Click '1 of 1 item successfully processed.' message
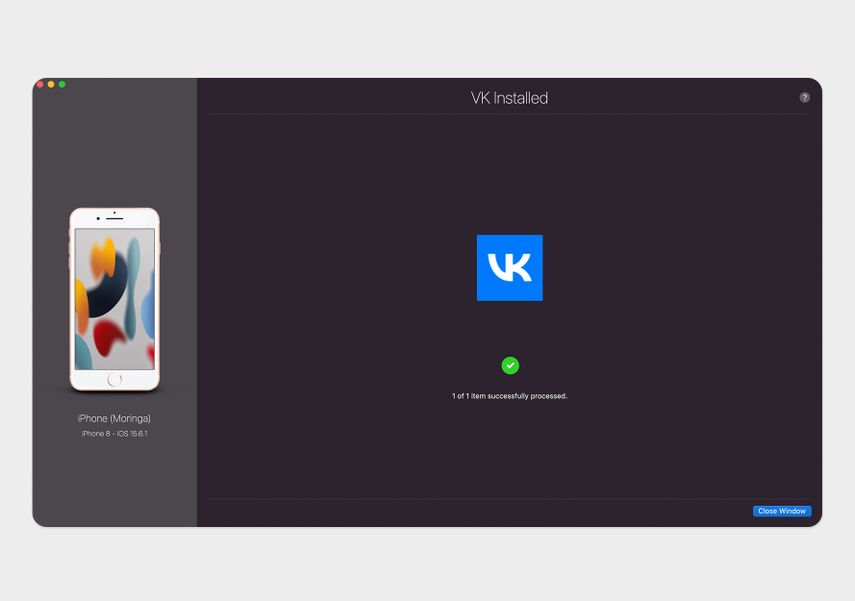Screen dimensions: 855x601 pos(509,396)
